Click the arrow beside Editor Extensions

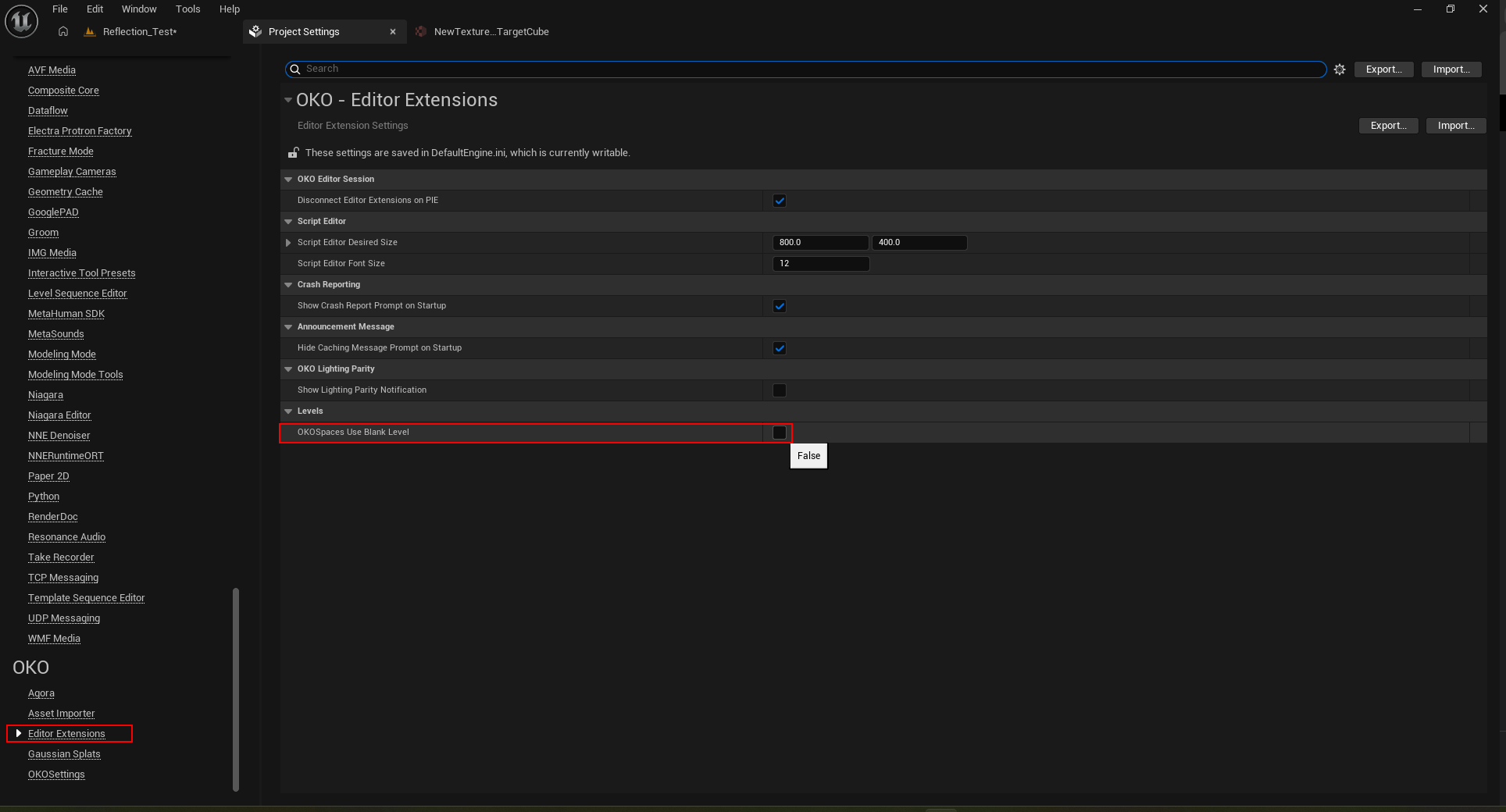[x=18, y=733]
